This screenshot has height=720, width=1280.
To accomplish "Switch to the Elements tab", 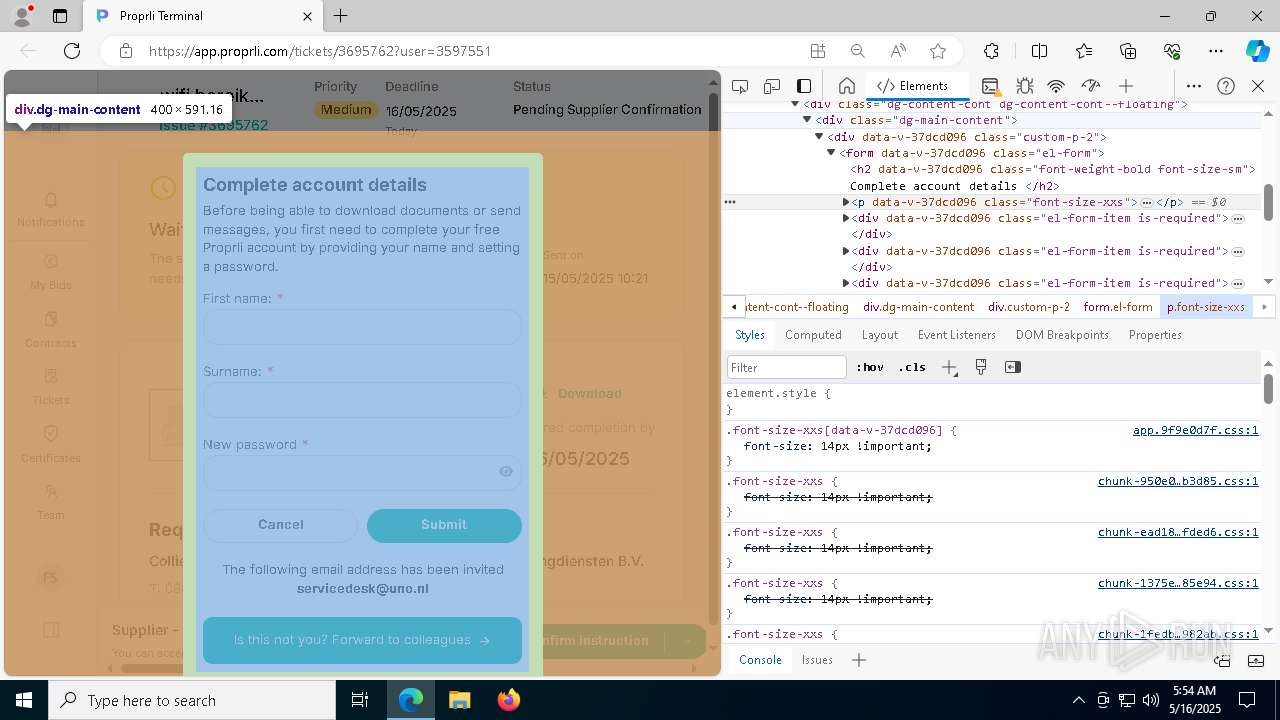I will 912,86.
